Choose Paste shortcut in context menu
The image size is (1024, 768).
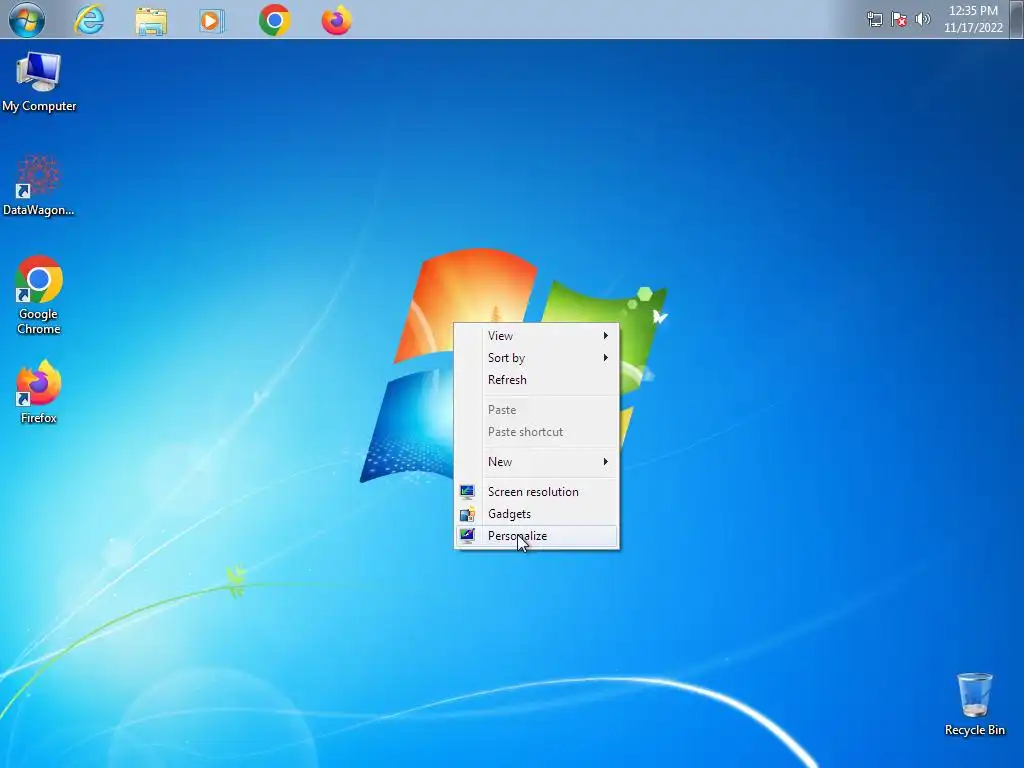point(536,432)
